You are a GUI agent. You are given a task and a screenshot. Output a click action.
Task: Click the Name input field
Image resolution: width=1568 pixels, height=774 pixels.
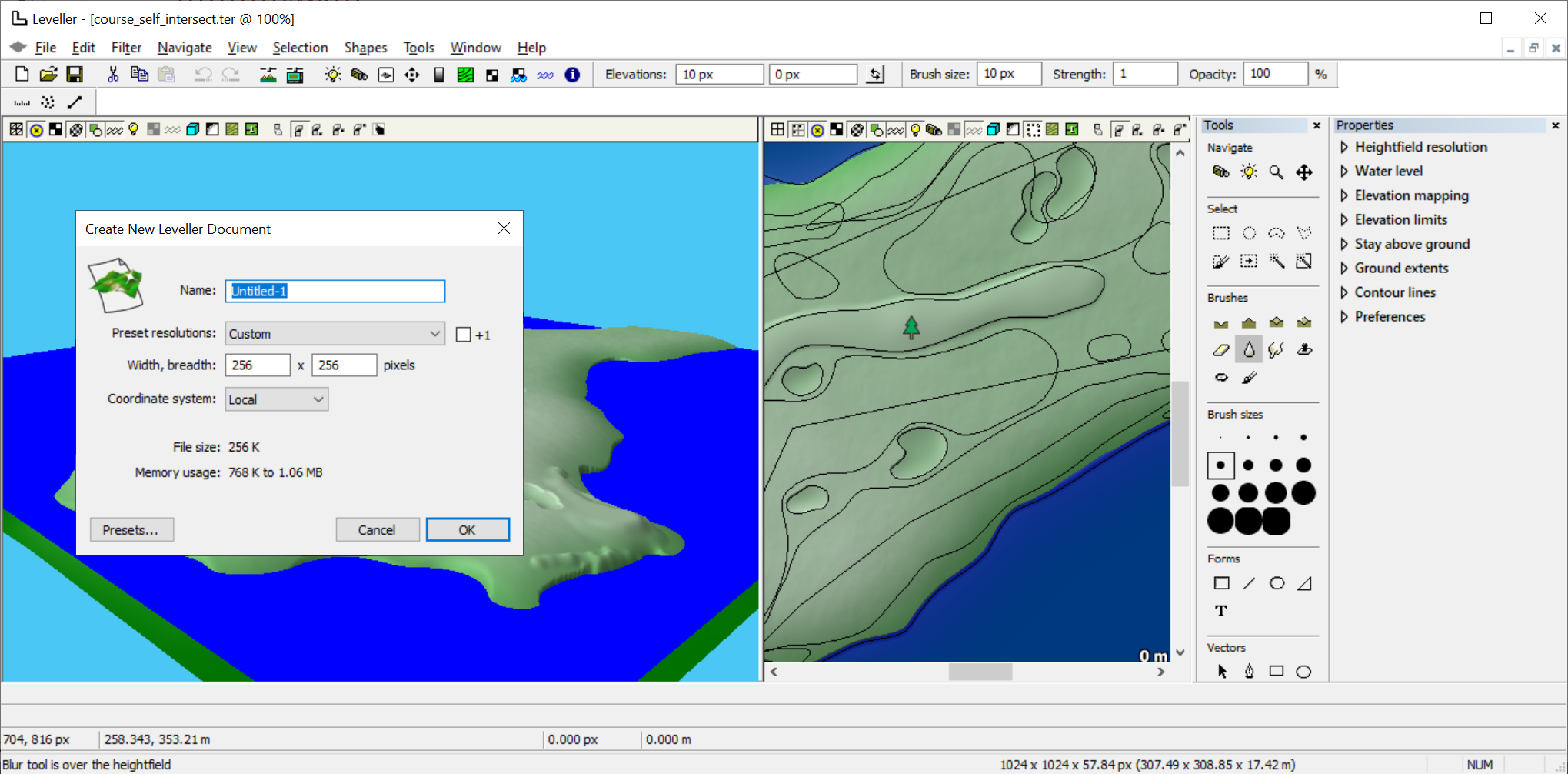(335, 291)
